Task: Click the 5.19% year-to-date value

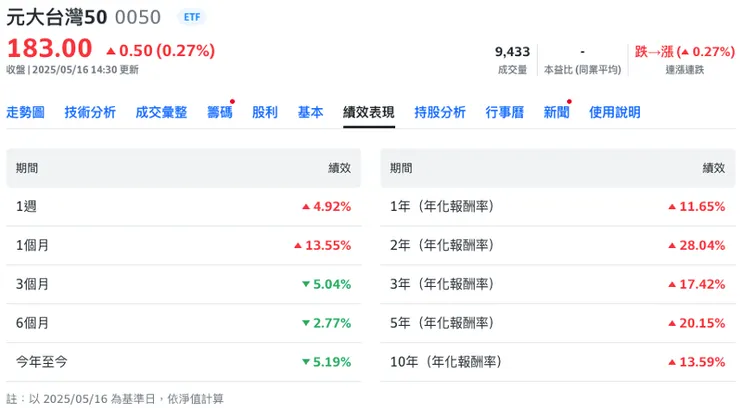Action: (x=327, y=362)
